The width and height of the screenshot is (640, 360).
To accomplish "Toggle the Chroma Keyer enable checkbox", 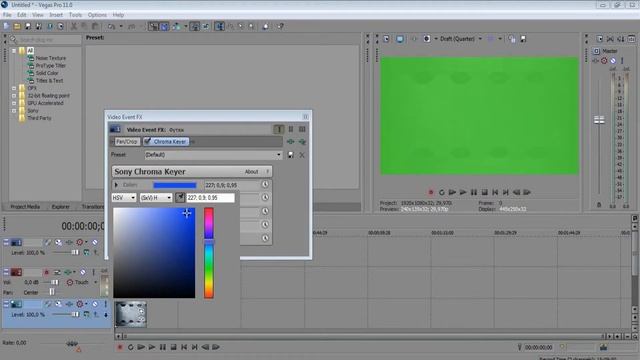I will click(x=148, y=141).
